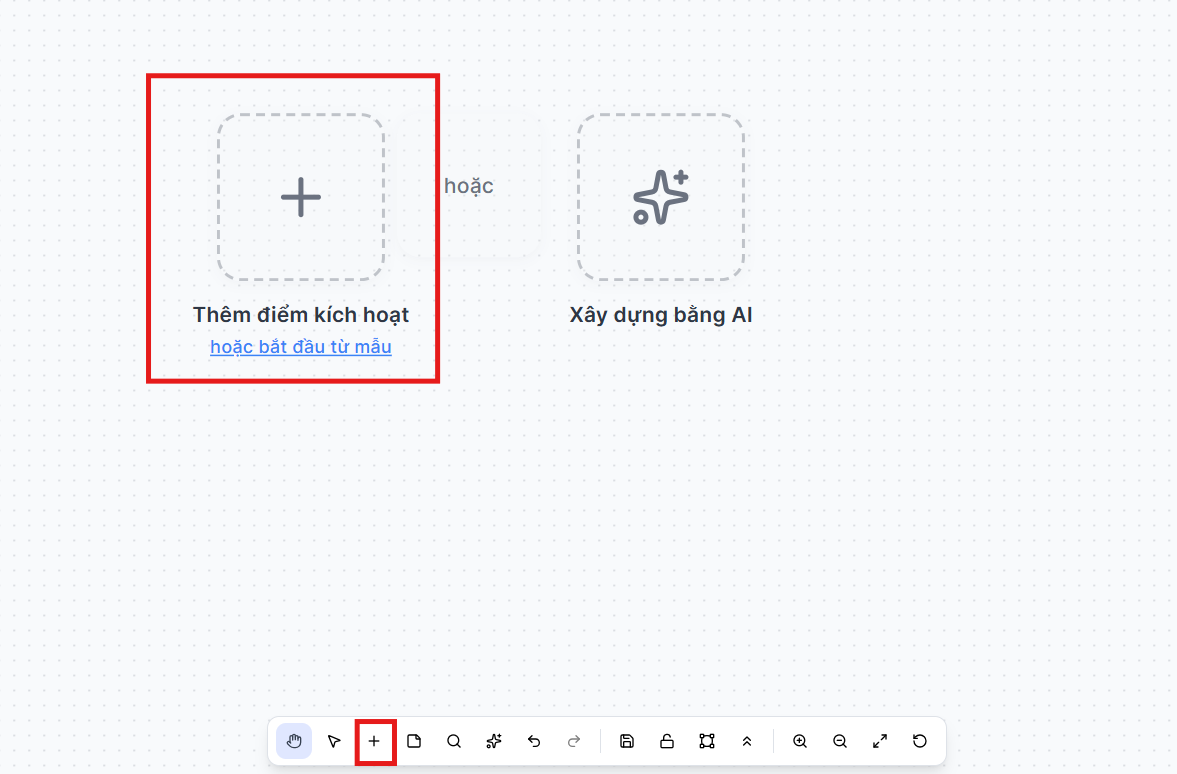Toggle the canvas lock icon
The width and height of the screenshot is (1177, 774).
[x=667, y=741]
